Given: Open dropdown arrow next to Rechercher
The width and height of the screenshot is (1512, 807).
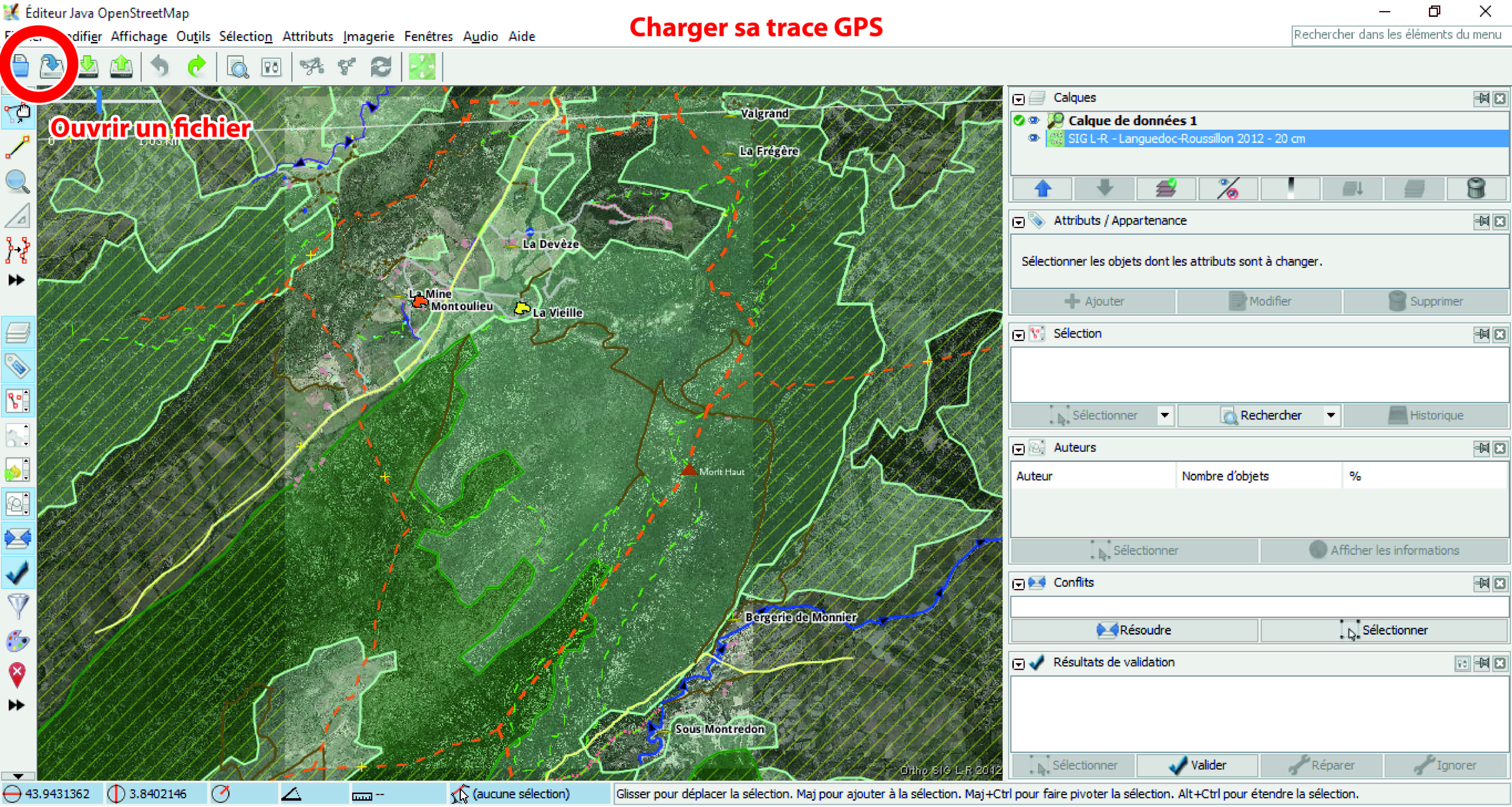Looking at the screenshot, I should (1331, 415).
